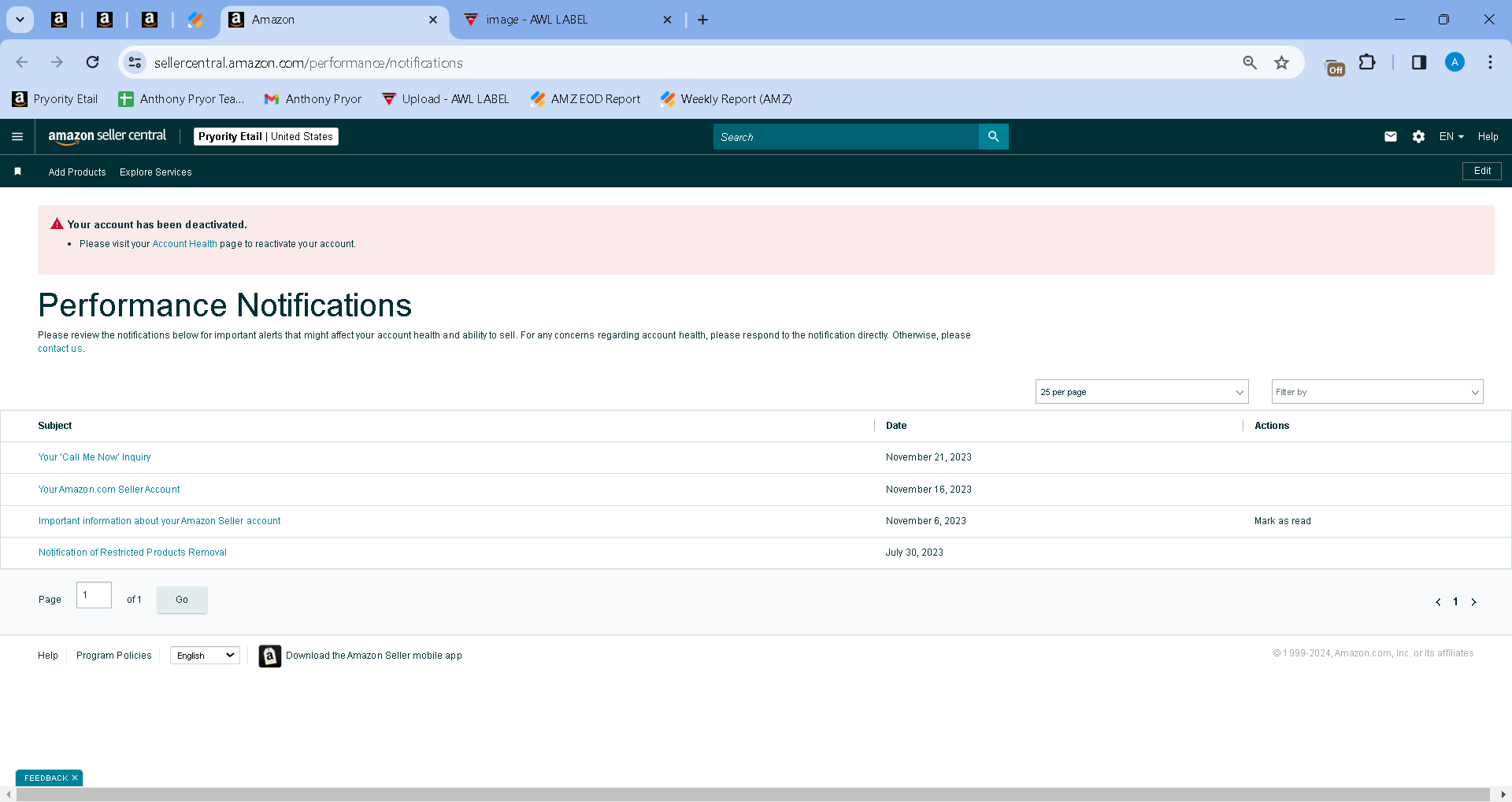Expand the English language select
The image size is (1512, 802).
[x=205, y=656]
